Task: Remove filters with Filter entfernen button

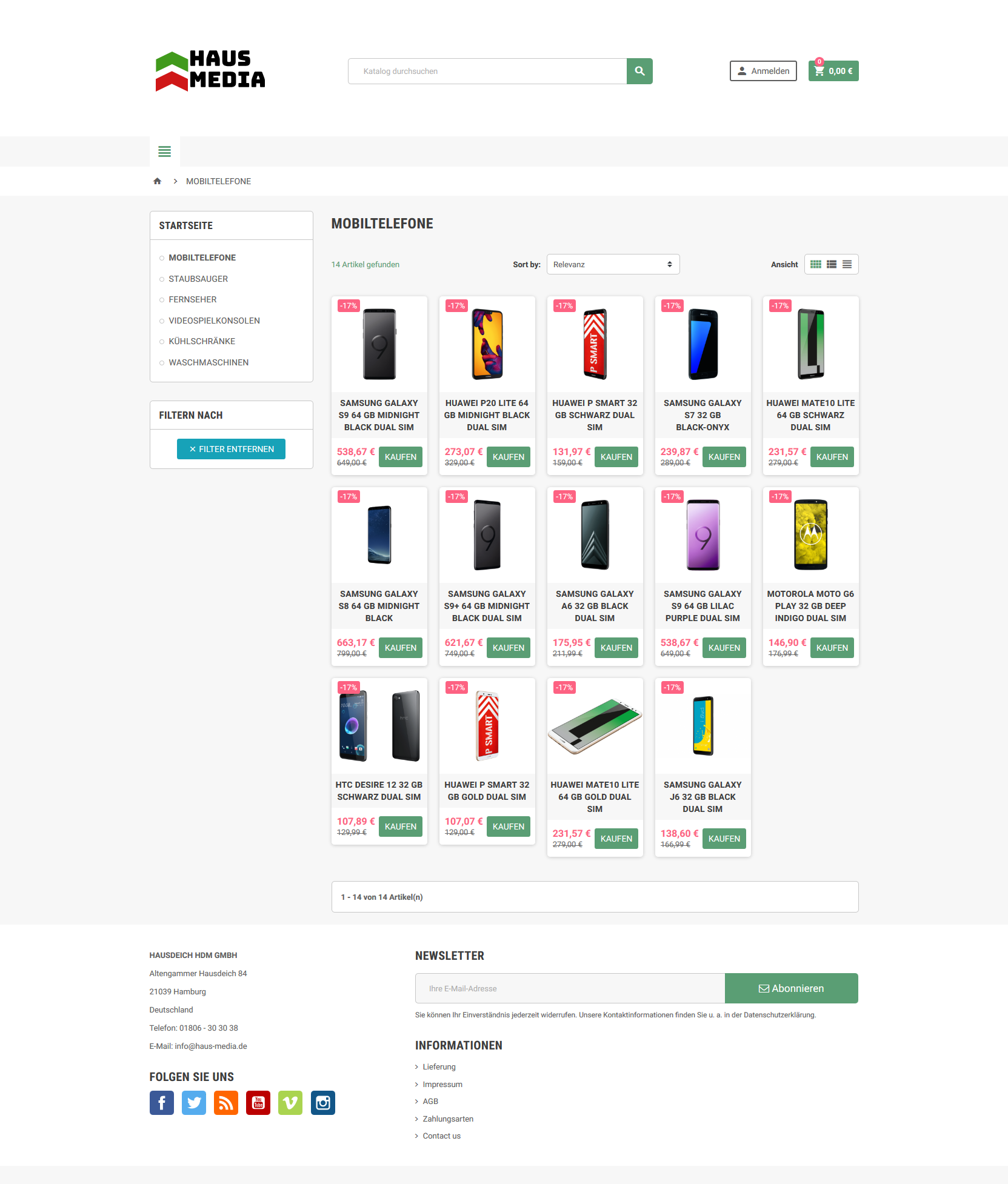Action: (x=231, y=449)
